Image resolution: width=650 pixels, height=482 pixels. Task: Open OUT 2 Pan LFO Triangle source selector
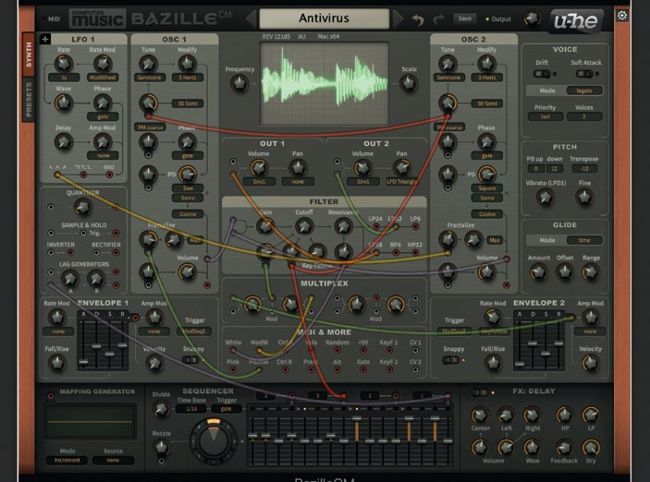pos(401,182)
